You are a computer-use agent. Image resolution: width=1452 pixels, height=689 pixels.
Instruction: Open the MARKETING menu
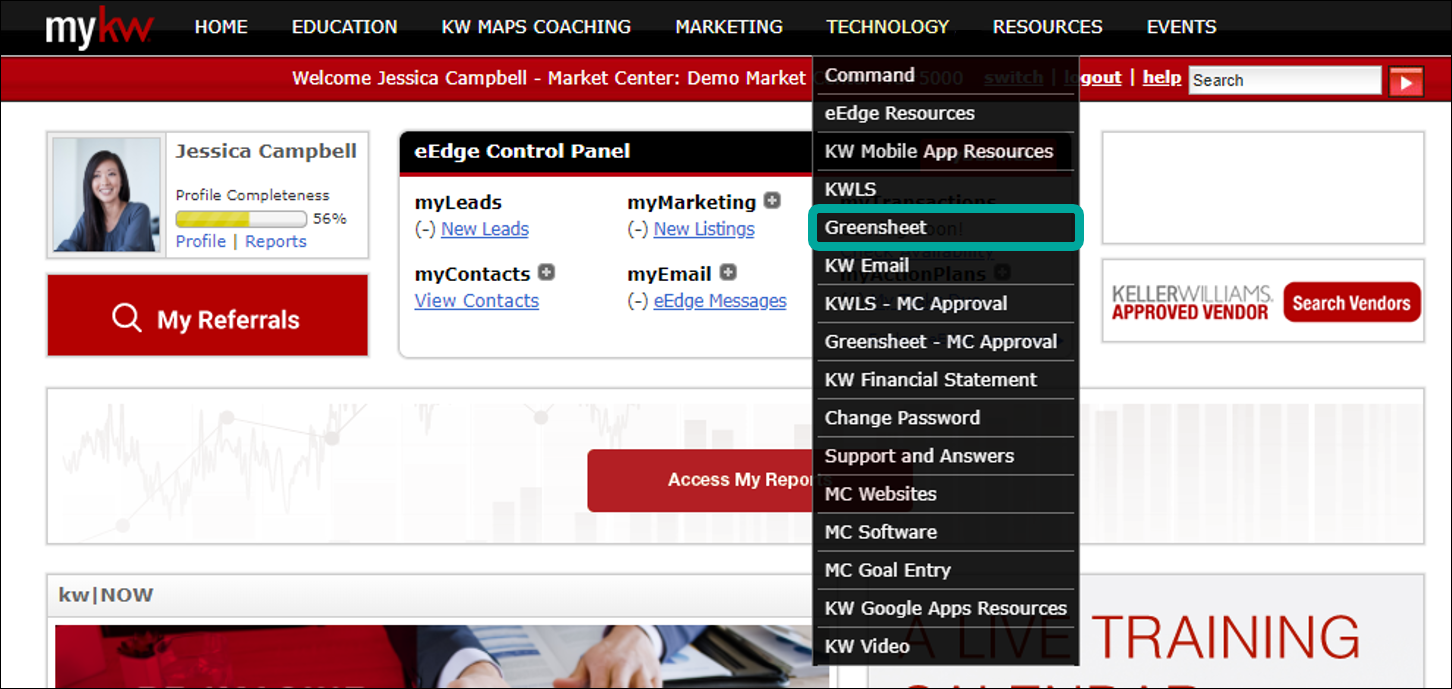pyautogui.click(x=729, y=27)
